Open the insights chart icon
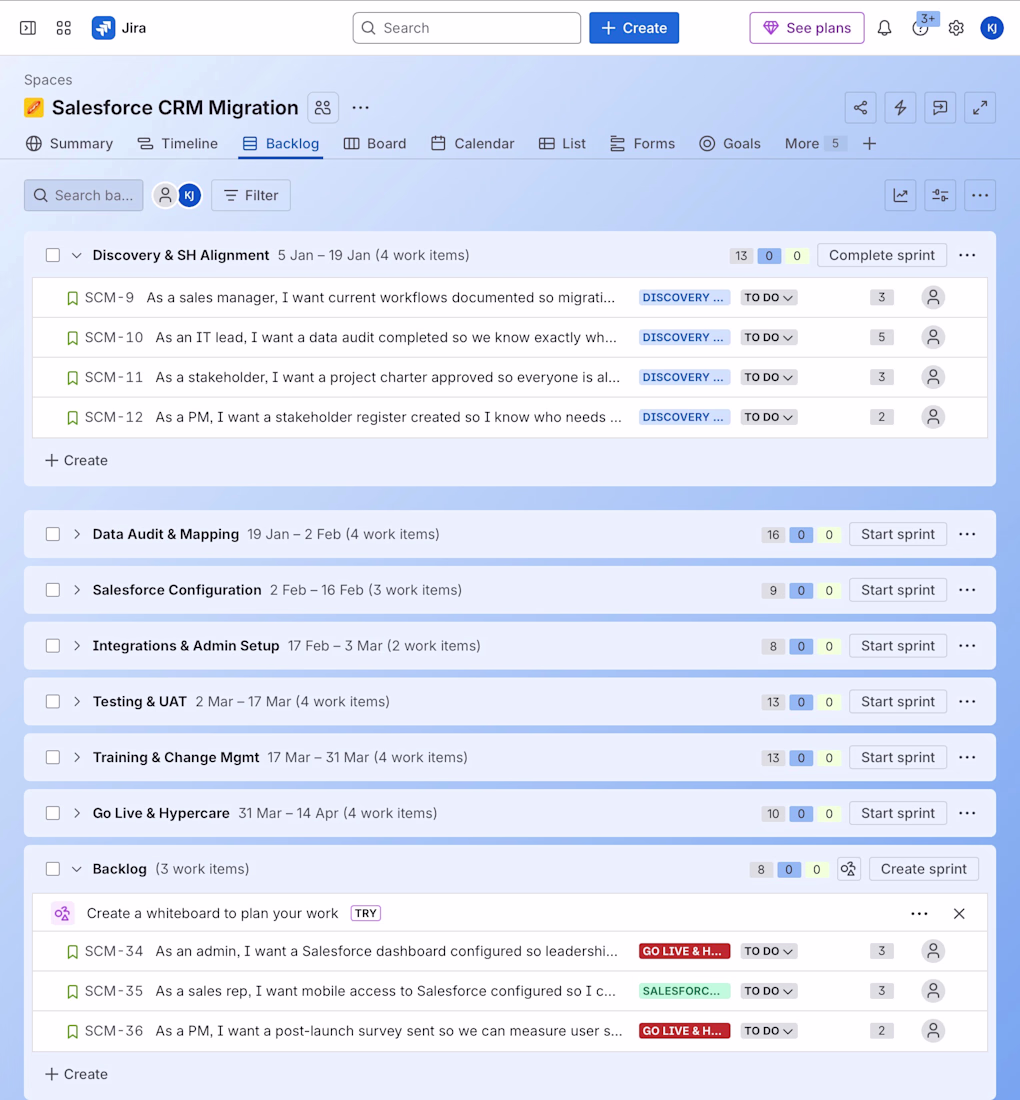1020x1100 pixels. (x=901, y=195)
